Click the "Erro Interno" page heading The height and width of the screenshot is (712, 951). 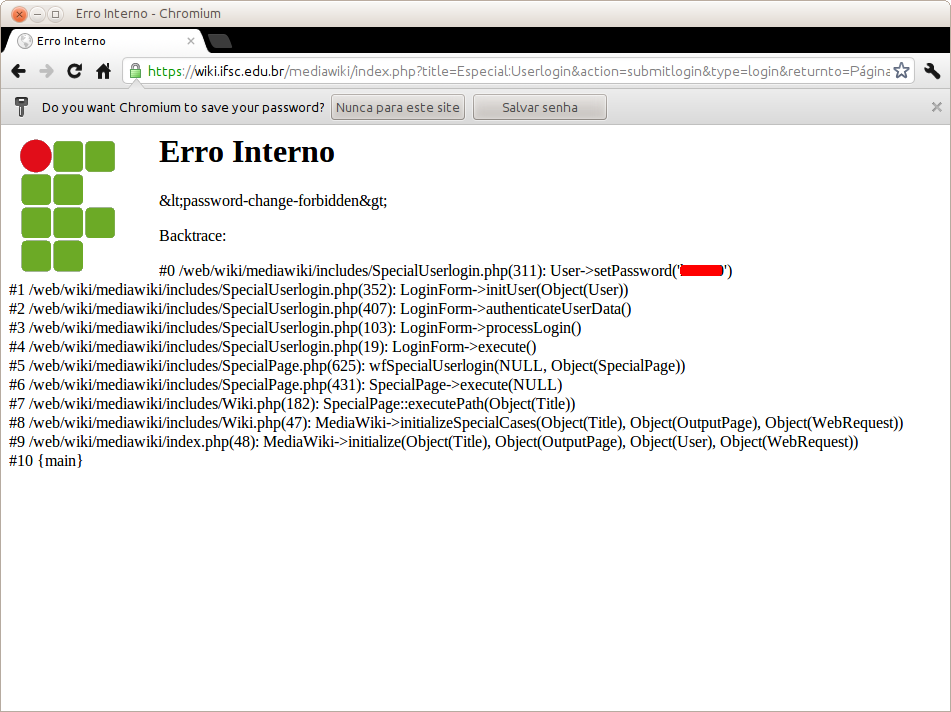click(246, 152)
